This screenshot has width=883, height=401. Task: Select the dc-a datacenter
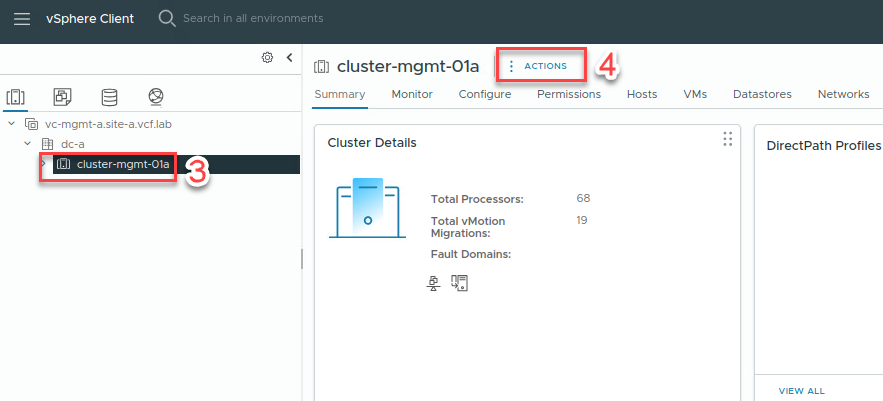pos(73,144)
